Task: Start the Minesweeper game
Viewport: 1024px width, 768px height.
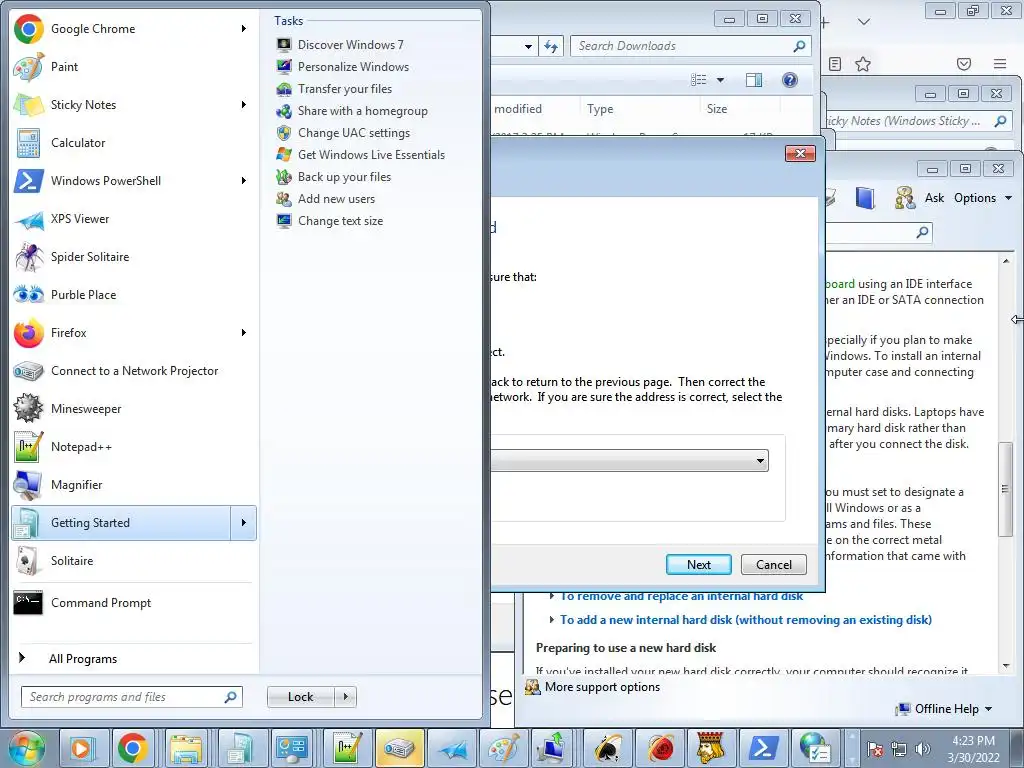Action: [x=134, y=409]
